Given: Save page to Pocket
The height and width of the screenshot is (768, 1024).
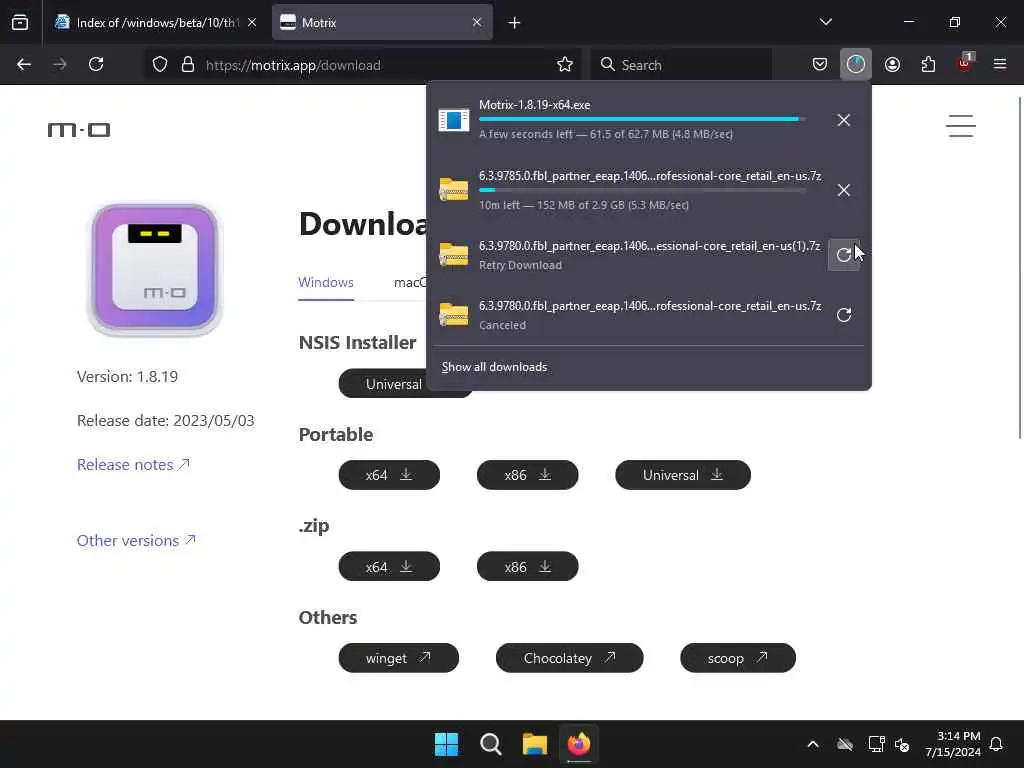Looking at the screenshot, I should (820, 65).
